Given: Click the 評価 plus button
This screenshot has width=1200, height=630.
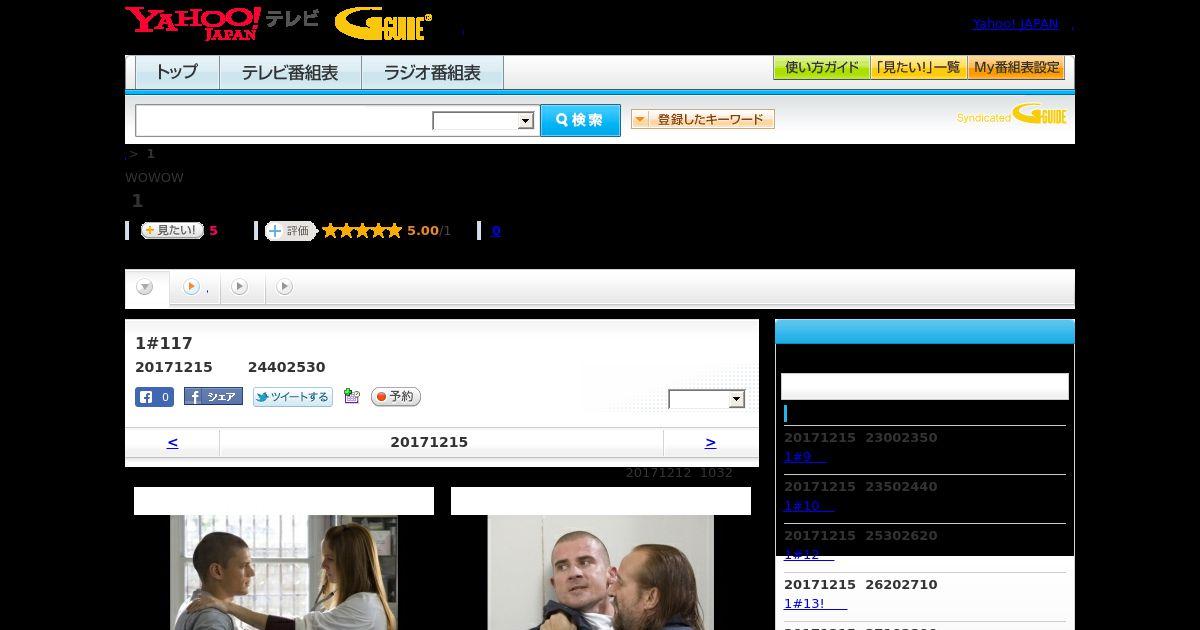Looking at the screenshot, I should click(x=290, y=231).
